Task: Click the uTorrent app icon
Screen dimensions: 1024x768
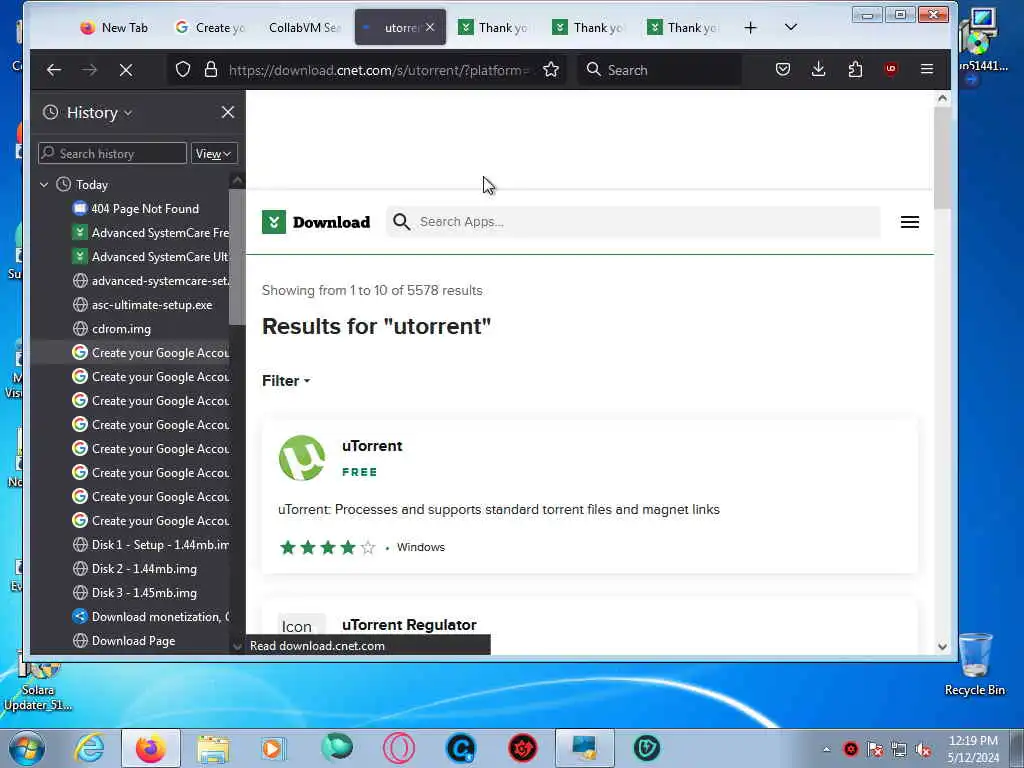Action: click(x=302, y=458)
